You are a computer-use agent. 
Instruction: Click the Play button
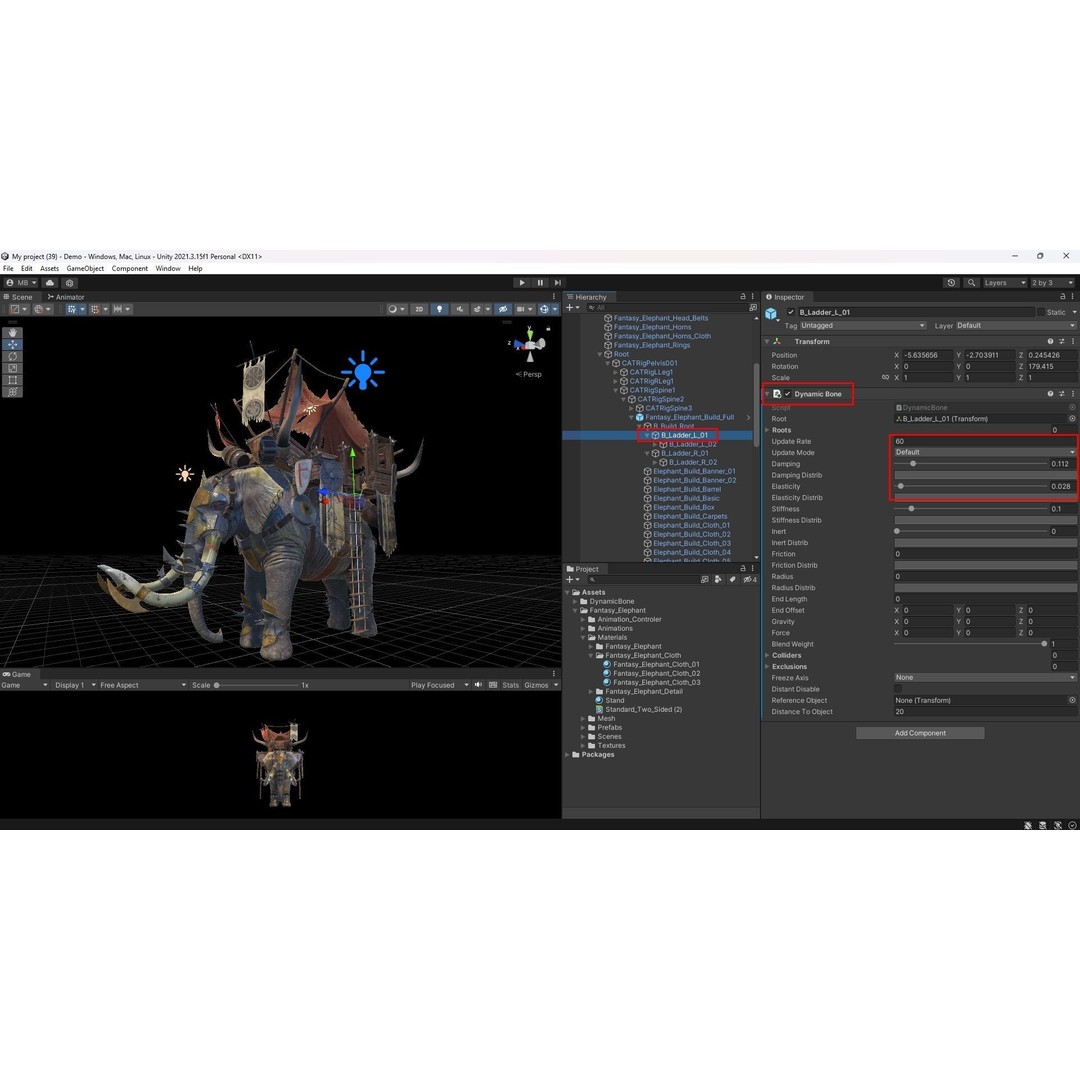(x=522, y=282)
